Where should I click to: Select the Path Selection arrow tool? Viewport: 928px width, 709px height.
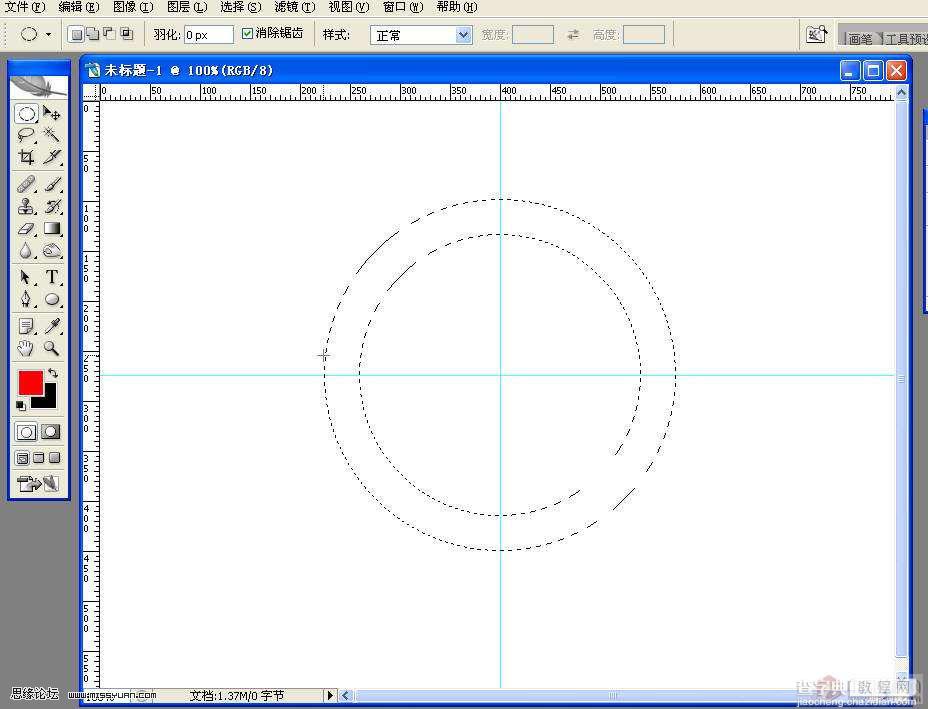(26, 278)
